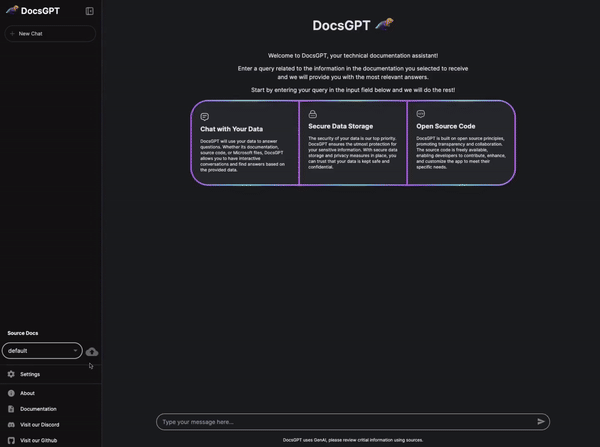Click the cloud upload icon
This screenshot has width=600, height=447.
[92, 352]
